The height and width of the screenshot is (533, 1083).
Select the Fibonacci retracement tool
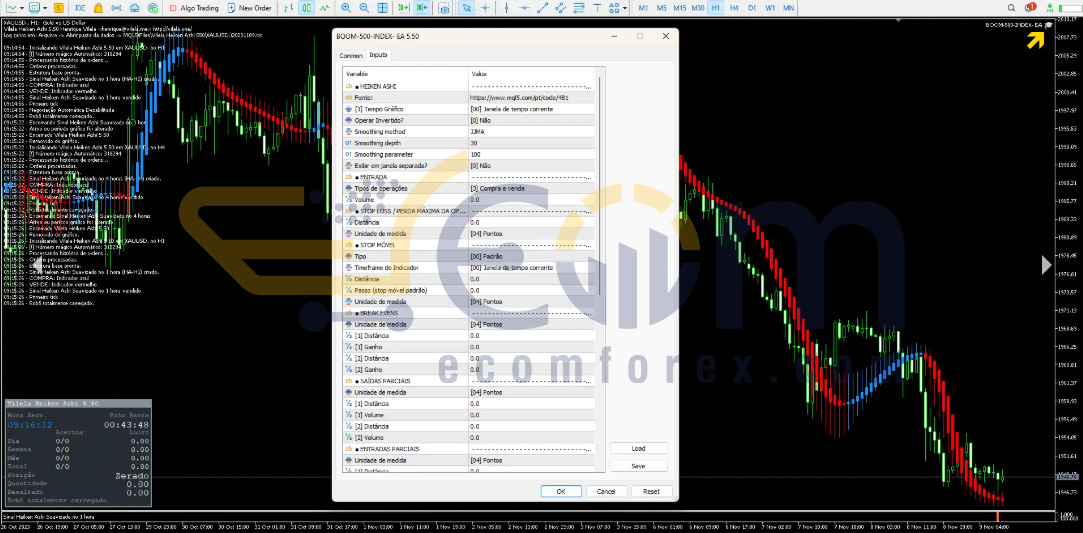point(578,8)
